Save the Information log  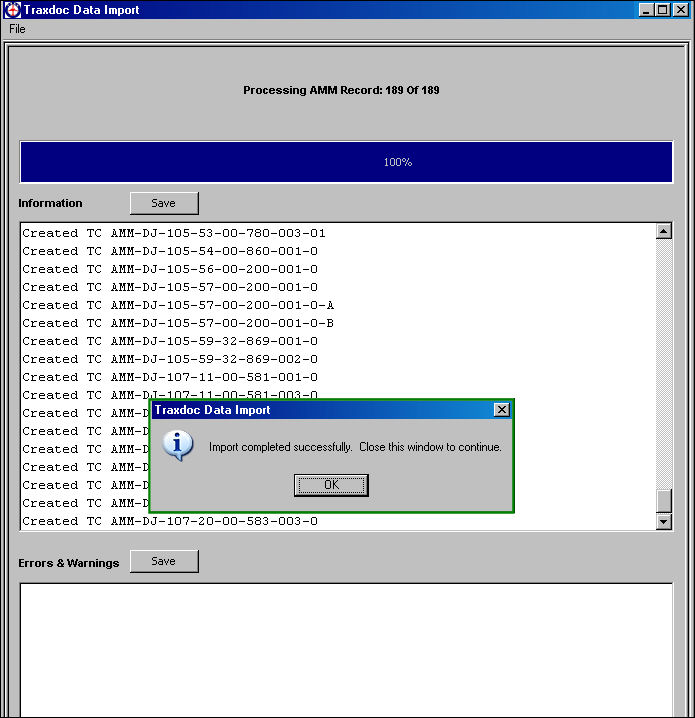pyautogui.click(x=164, y=203)
